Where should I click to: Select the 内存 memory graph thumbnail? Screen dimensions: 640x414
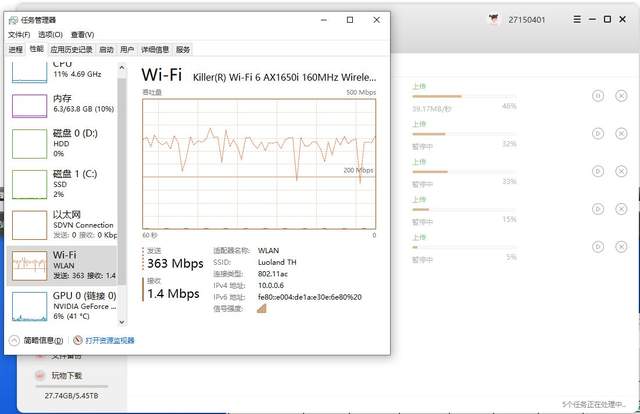29,106
